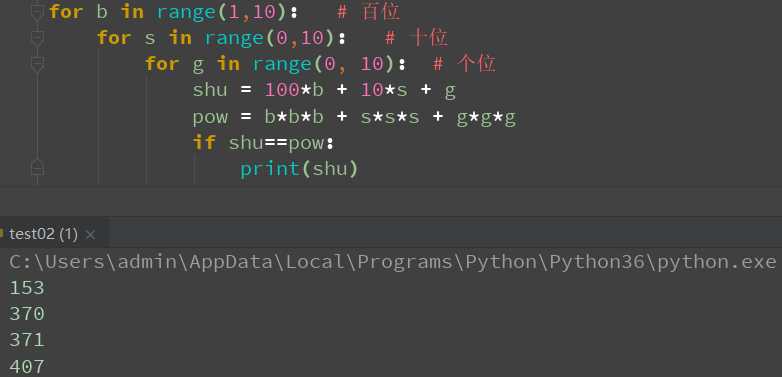The image size is (782, 377).
Task: Click output value 153 in console
Action: 26,288
